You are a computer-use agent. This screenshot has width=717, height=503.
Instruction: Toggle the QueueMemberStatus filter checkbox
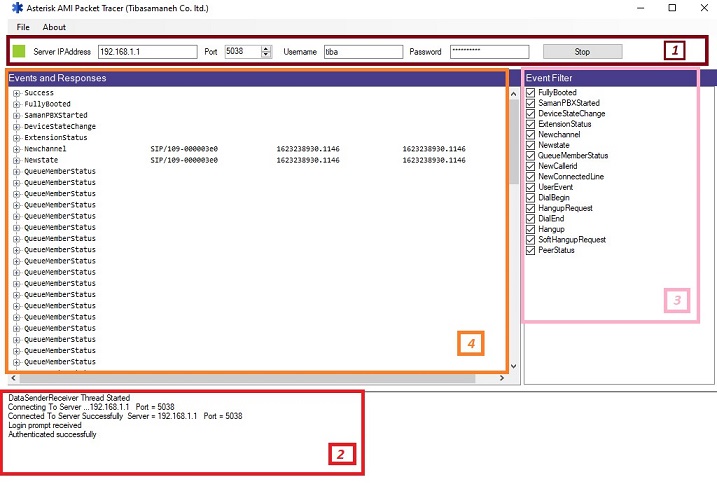[x=531, y=156]
